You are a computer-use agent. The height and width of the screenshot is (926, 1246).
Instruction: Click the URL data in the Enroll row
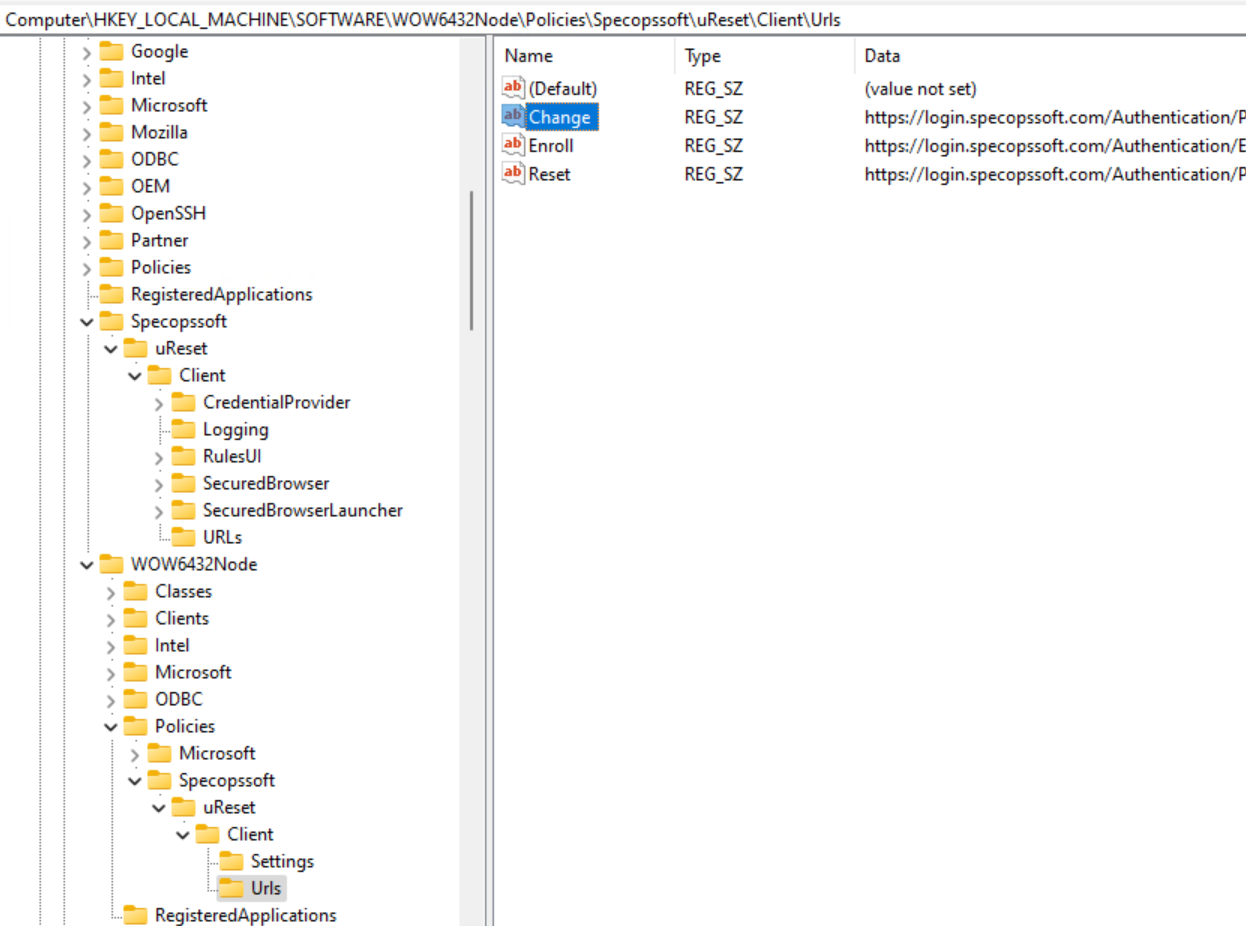(x=1055, y=145)
